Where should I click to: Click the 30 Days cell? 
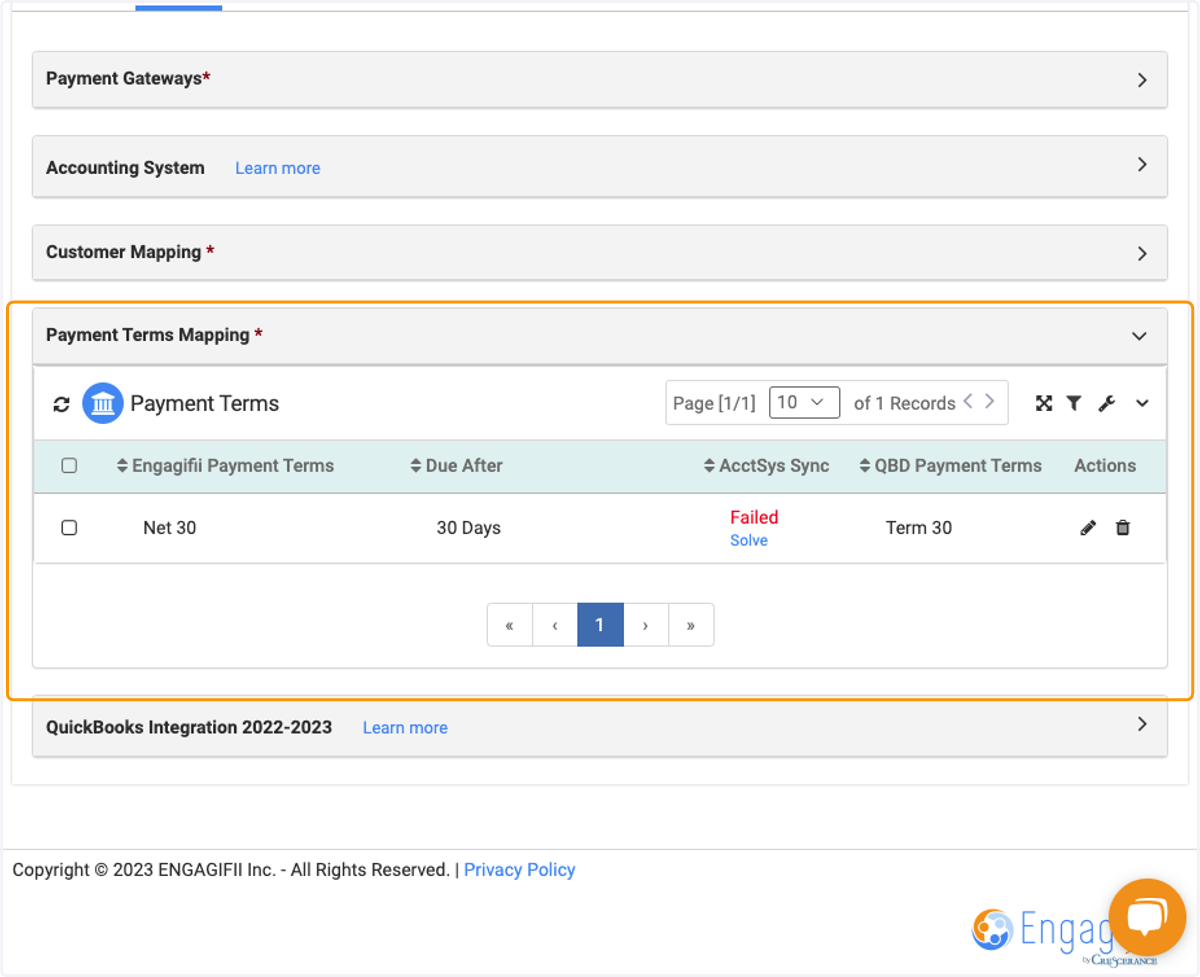pyautogui.click(x=469, y=528)
